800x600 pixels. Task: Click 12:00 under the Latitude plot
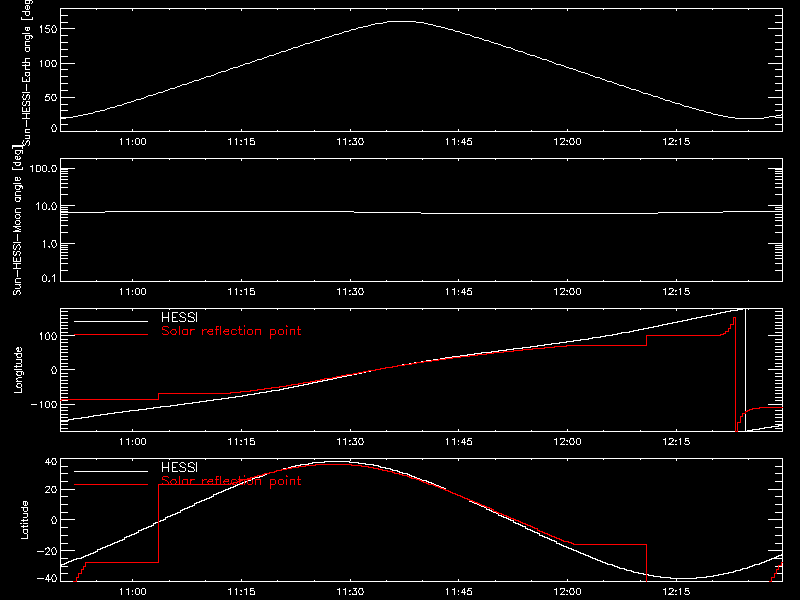[x=567, y=592]
